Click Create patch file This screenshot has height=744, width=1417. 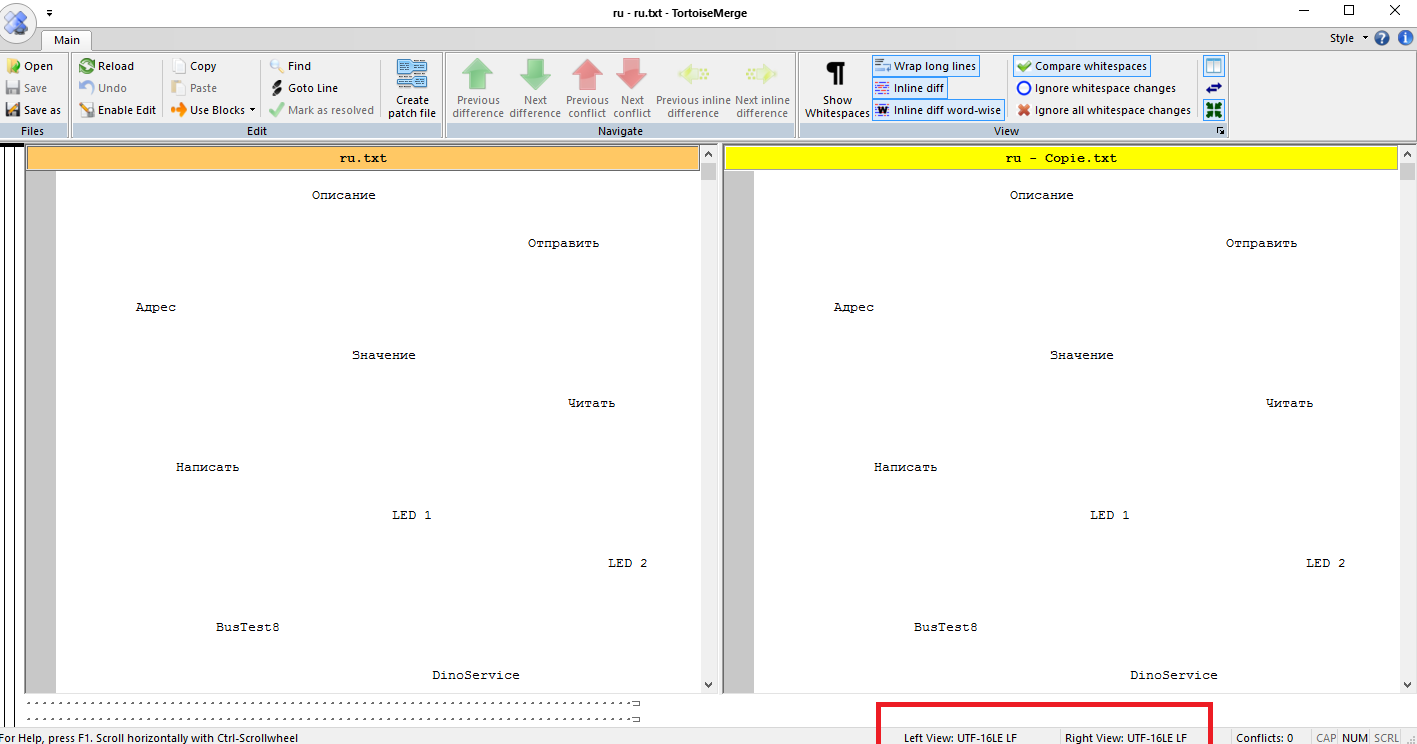click(x=412, y=88)
